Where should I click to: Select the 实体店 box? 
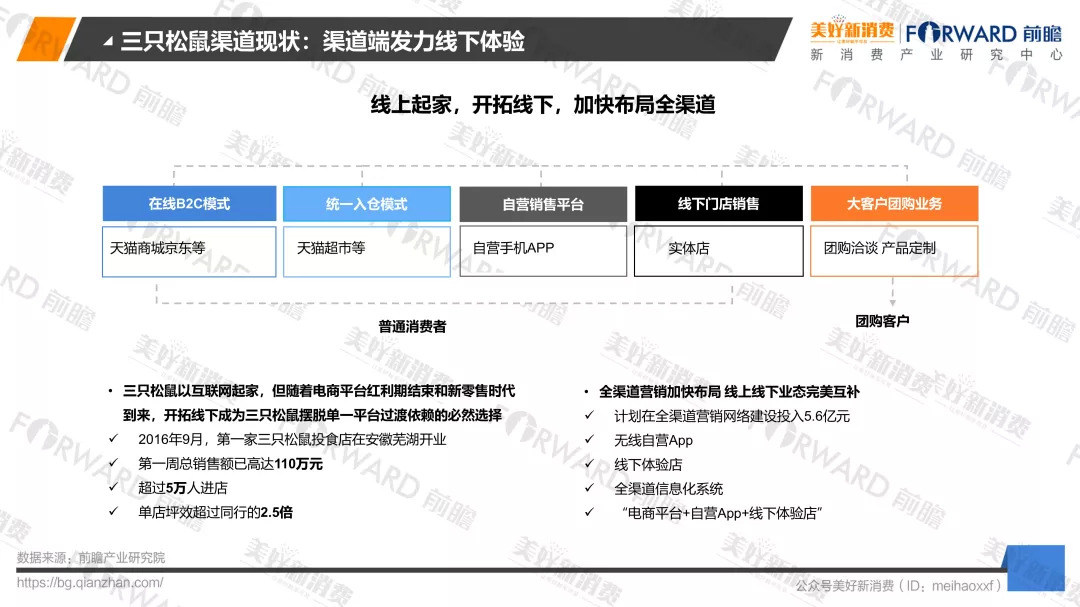pyautogui.click(x=718, y=251)
